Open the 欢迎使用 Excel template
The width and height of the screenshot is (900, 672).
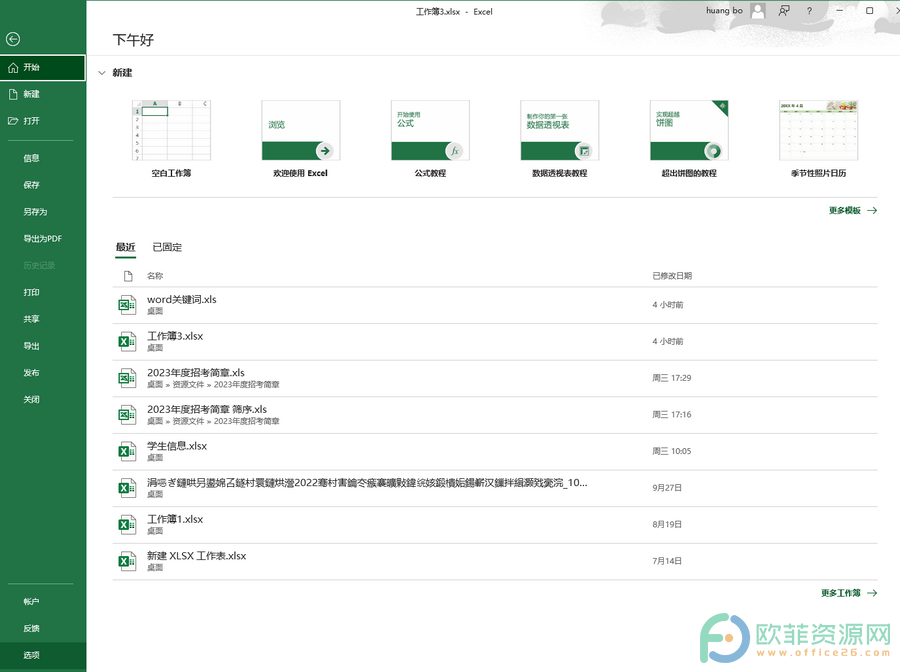[300, 139]
